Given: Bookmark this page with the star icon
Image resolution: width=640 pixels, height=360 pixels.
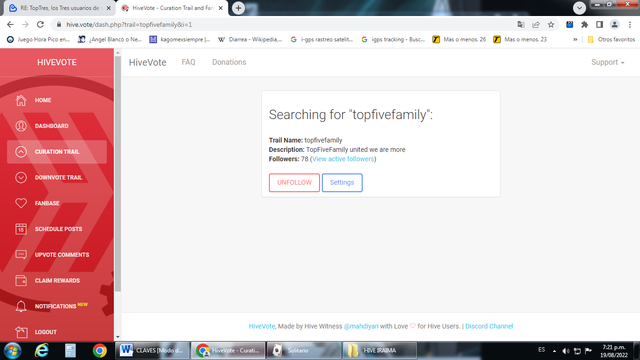Looking at the screenshot, I should click(x=551, y=24).
